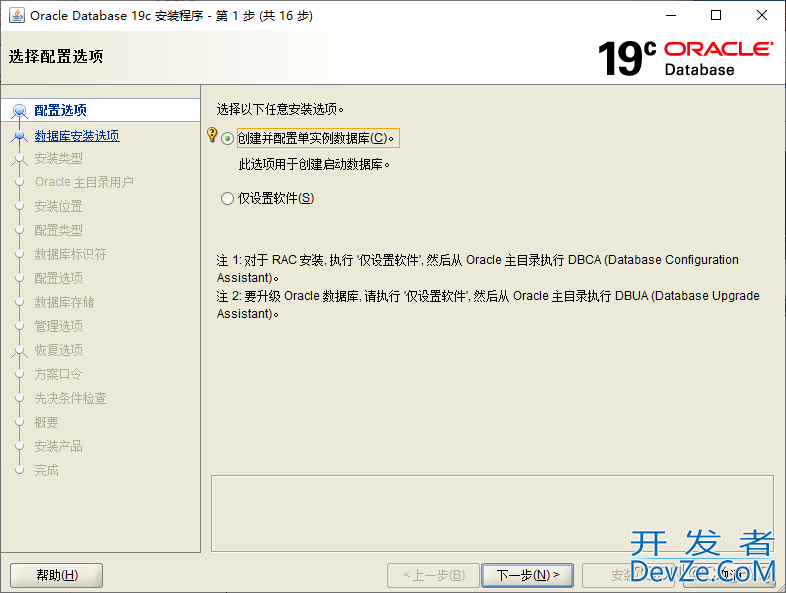The height and width of the screenshot is (593, 786).
Task: Click 数据库存储 step in sidebar
Action: click(64, 302)
